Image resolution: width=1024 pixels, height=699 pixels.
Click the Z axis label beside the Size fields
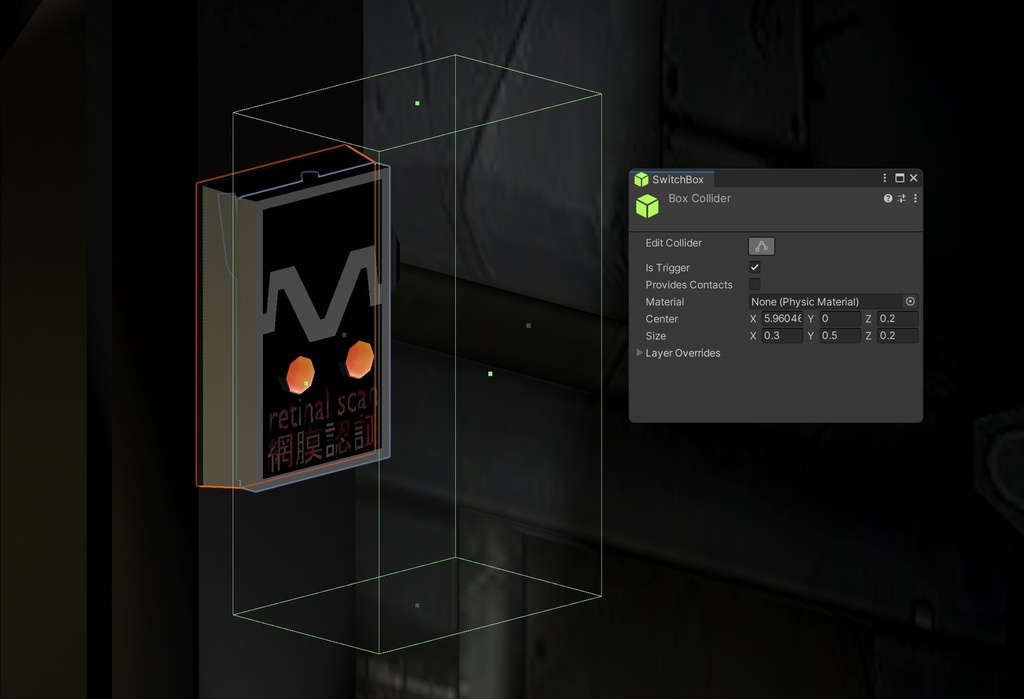tap(868, 336)
